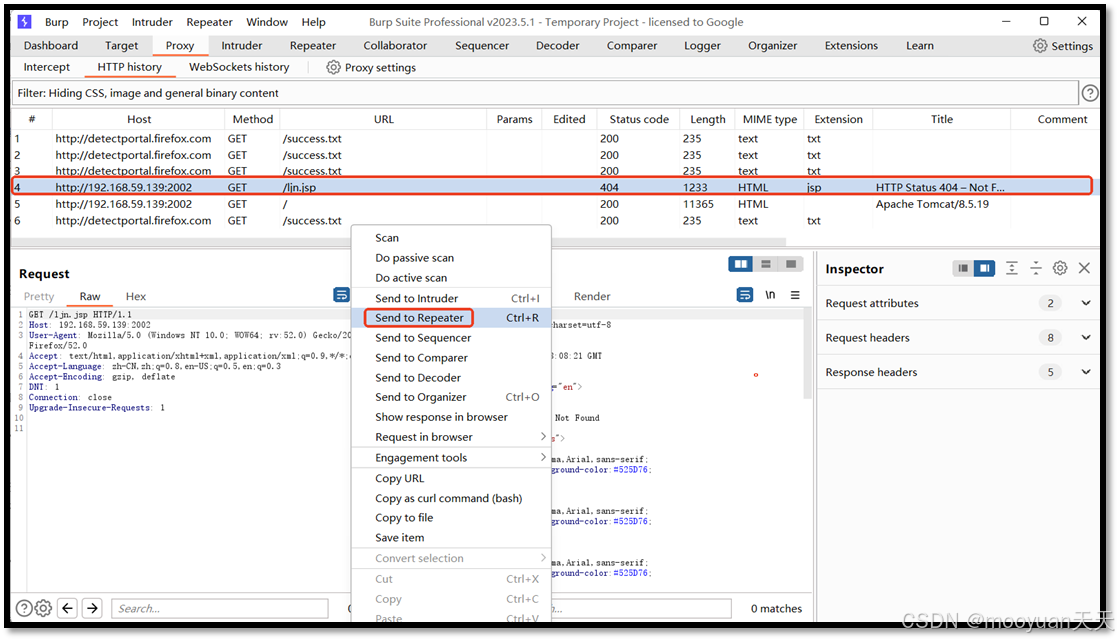1119x641 pixels.
Task: Choose Send to Intruder in context menu
Action: pyautogui.click(x=452, y=298)
